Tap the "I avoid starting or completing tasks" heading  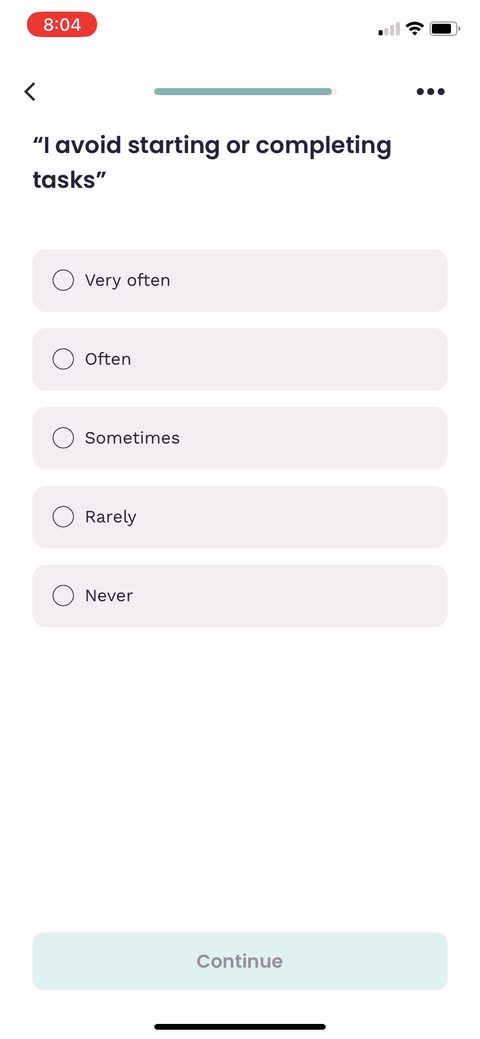point(212,162)
